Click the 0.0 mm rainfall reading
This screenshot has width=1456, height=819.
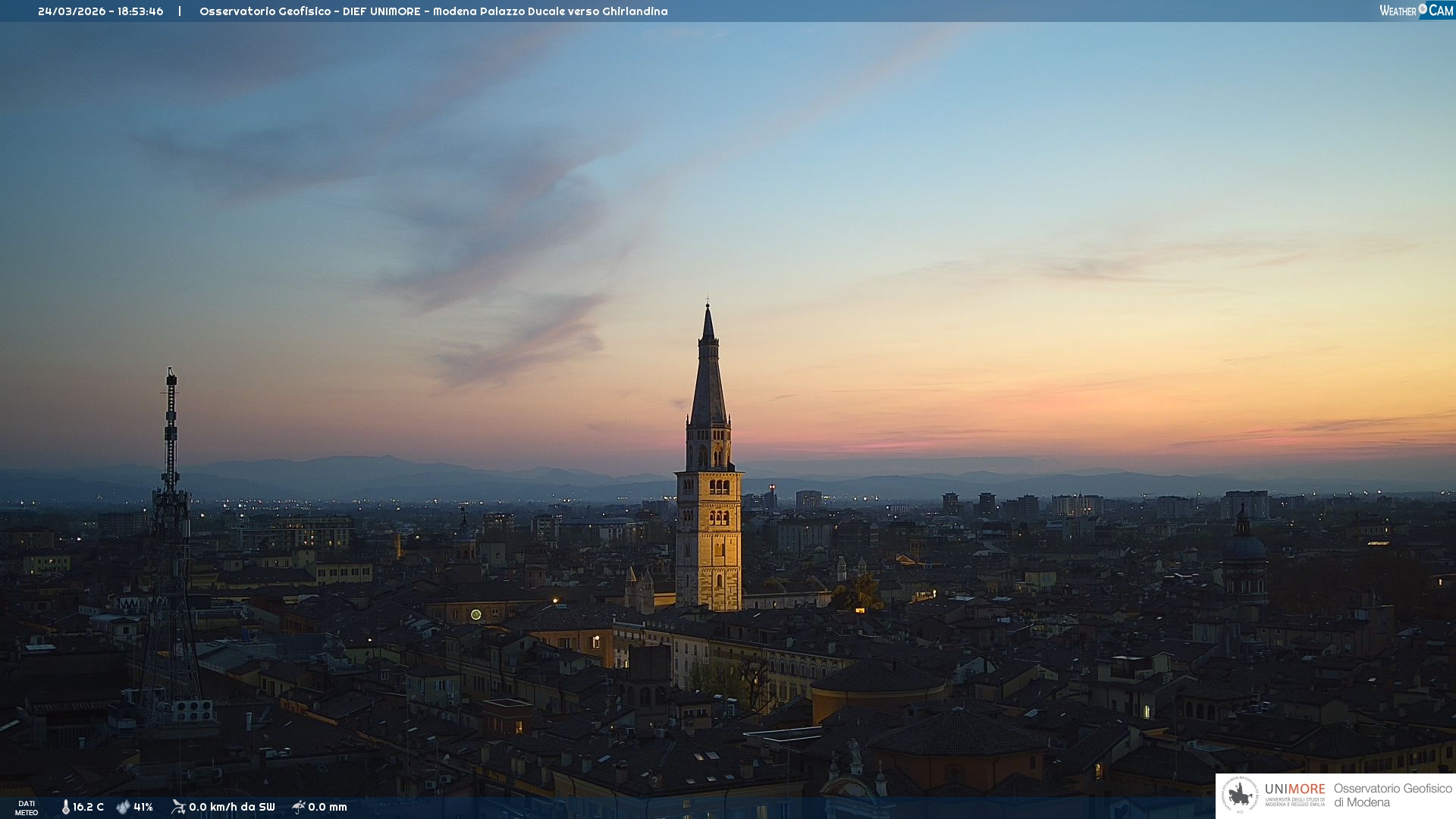[328, 807]
